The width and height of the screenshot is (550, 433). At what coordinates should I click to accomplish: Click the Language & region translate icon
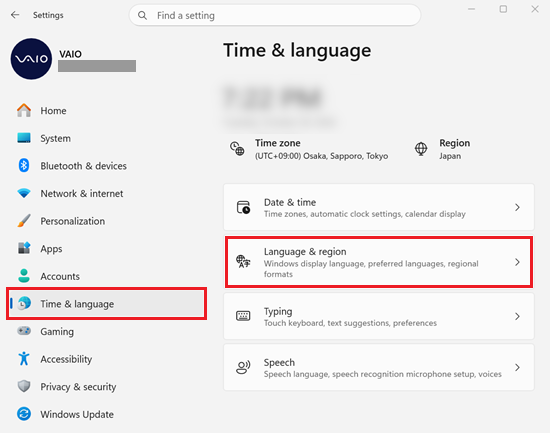click(243, 262)
